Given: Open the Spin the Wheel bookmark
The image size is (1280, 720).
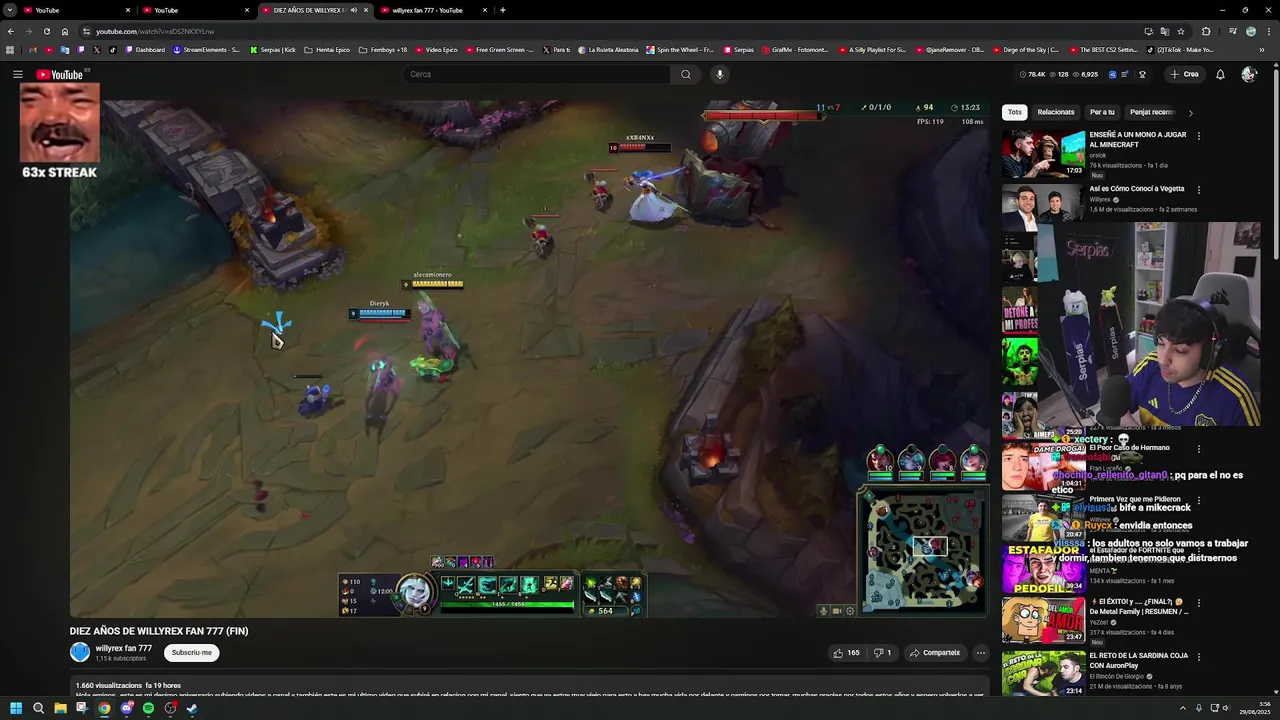Looking at the screenshot, I should (x=680, y=49).
